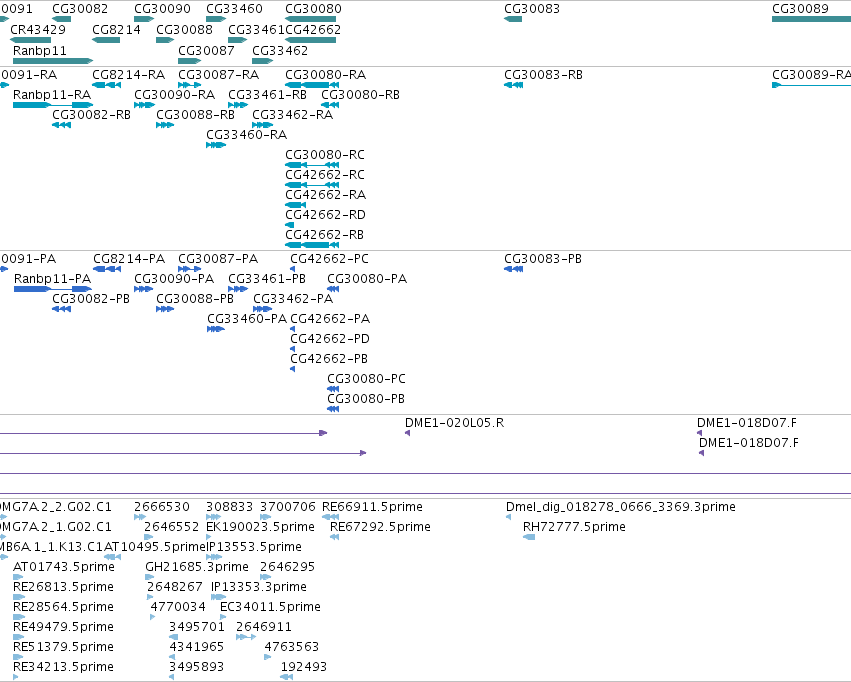
Task: Click transcript CG30083-RB
Action: point(543,74)
